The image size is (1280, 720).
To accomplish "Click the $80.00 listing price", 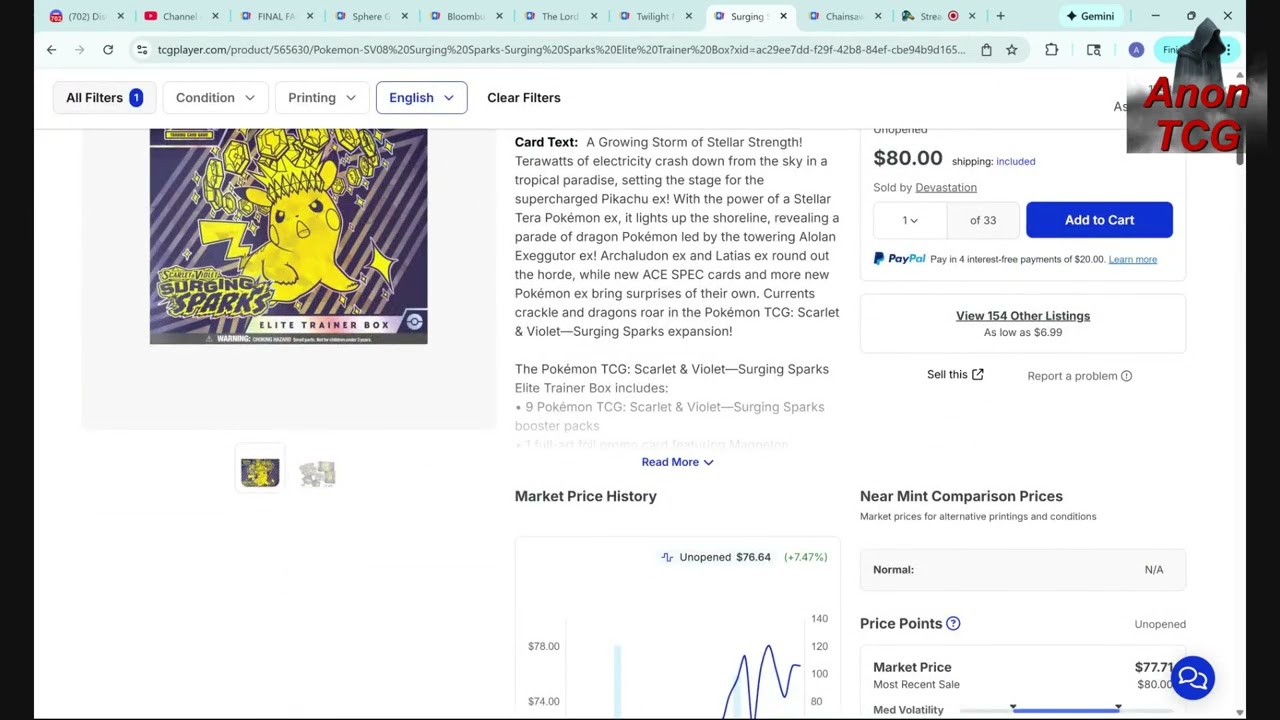I will coord(908,158).
